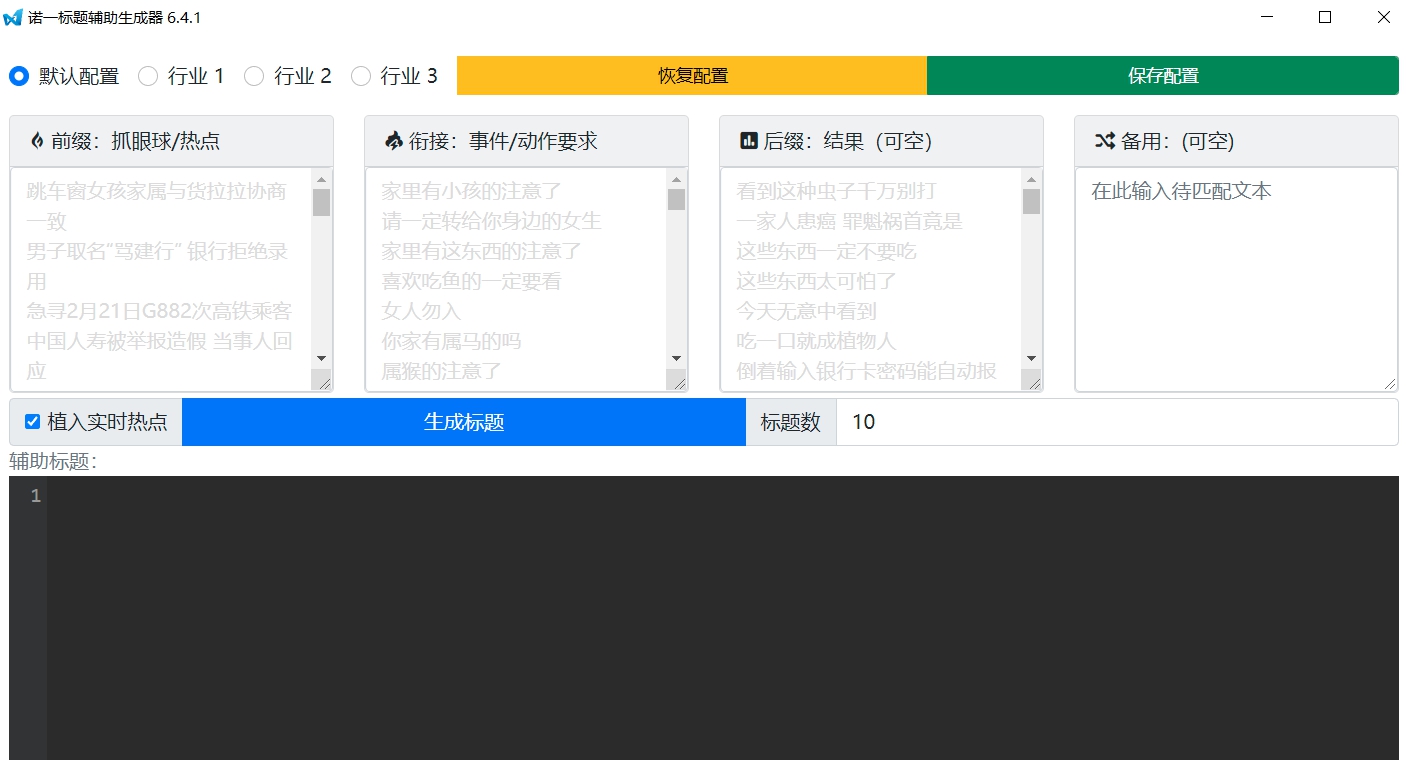Click line 1 in the 辅助标题 editor
The height and width of the screenshot is (760, 1406).
(400, 495)
